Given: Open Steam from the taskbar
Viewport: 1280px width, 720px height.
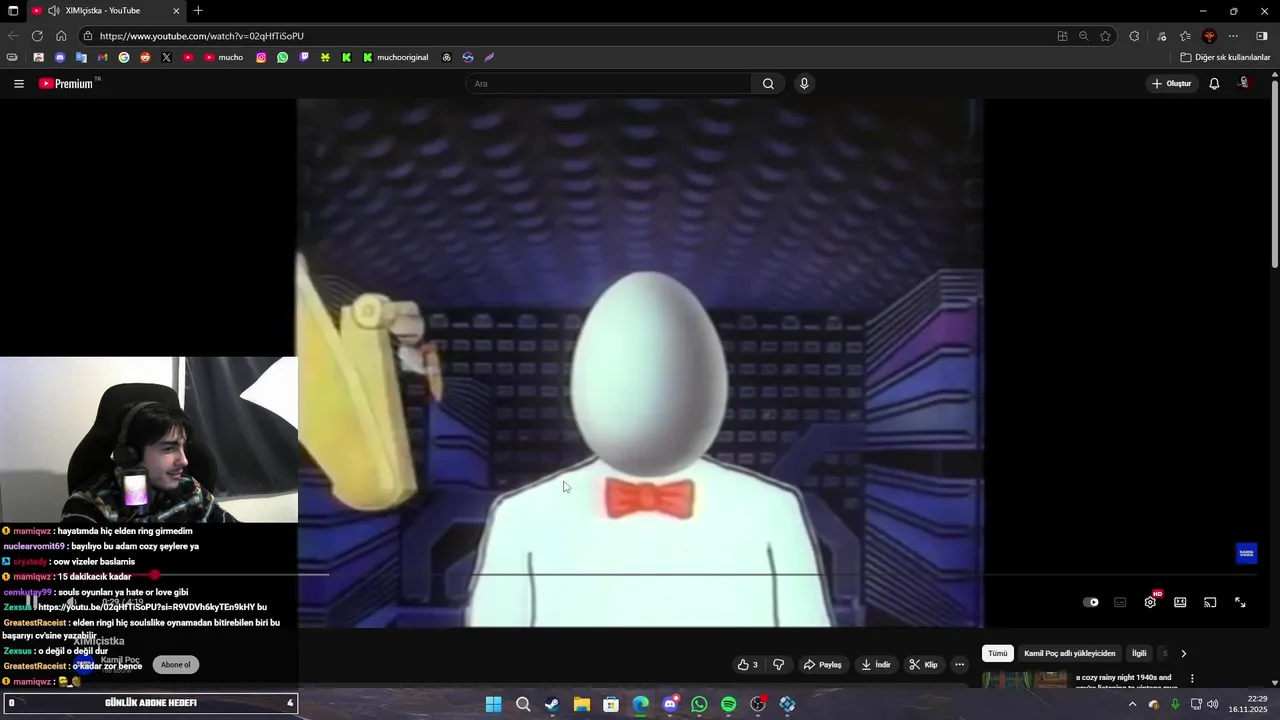Looking at the screenshot, I should point(552,705).
